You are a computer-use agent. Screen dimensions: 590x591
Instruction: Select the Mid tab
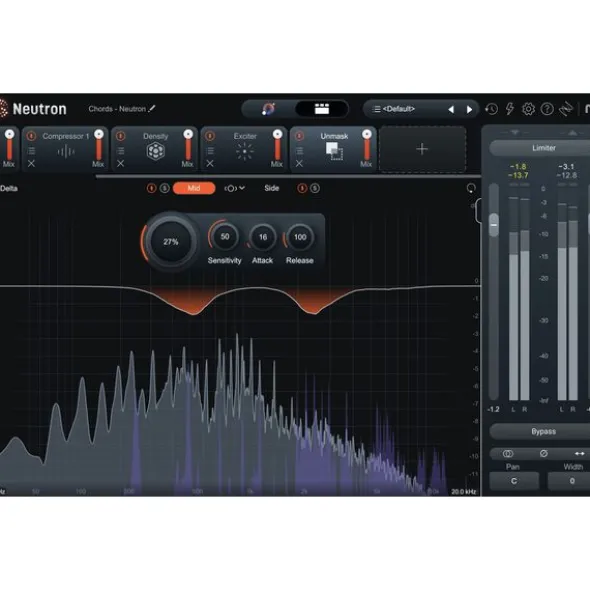pyautogui.click(x=194, y=188)
